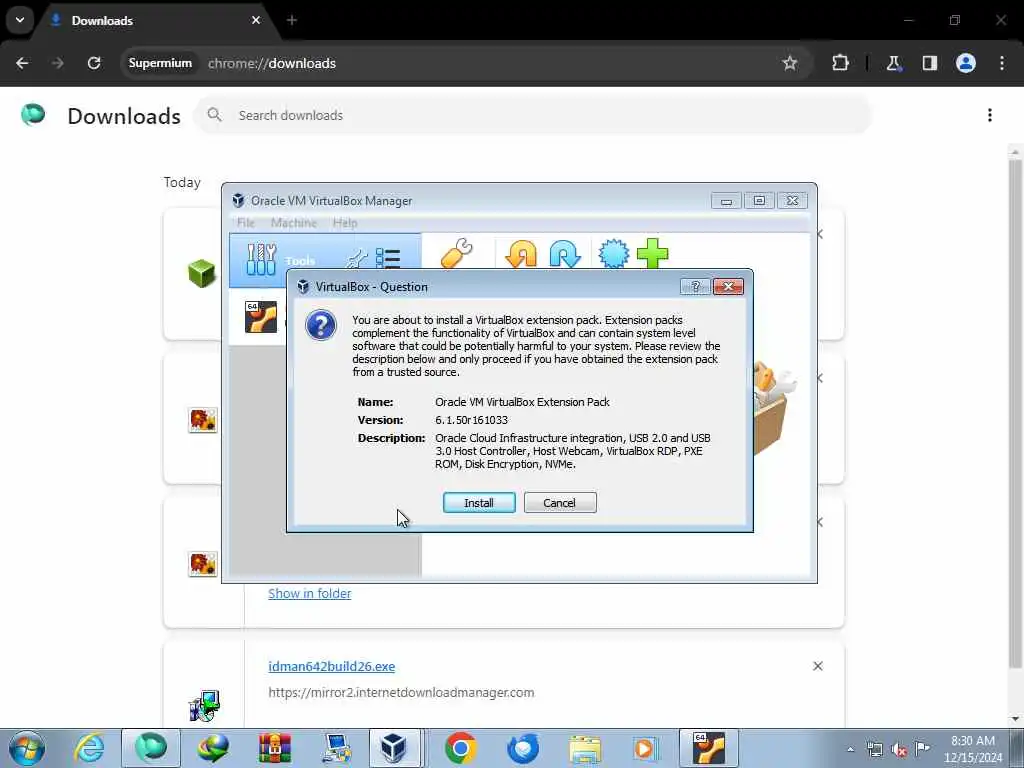Open the Windows Start menu
Screen dimensions: 1024x768
click(27, 748)
